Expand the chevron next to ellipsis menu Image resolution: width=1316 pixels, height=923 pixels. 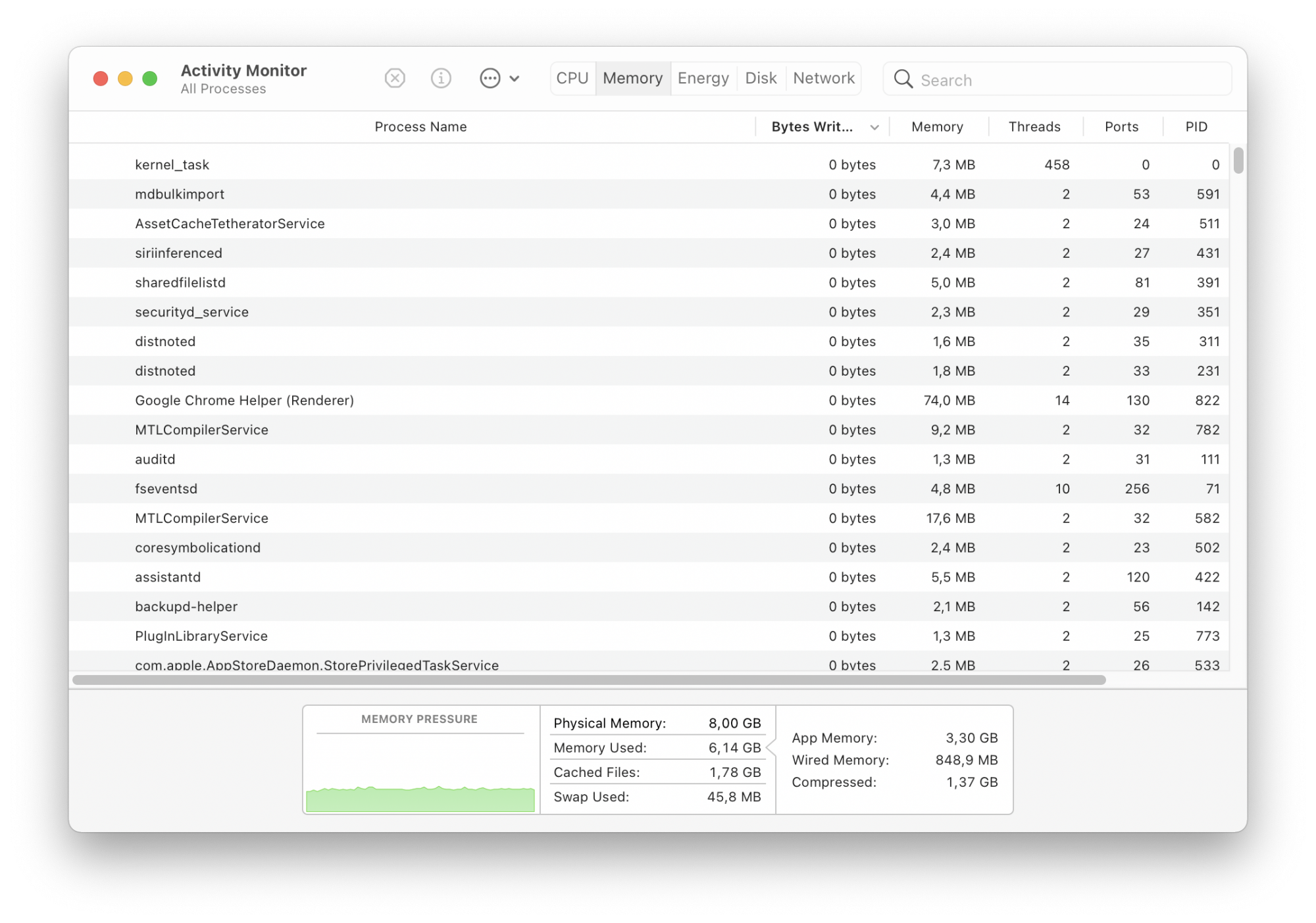(x=515, y=79)
